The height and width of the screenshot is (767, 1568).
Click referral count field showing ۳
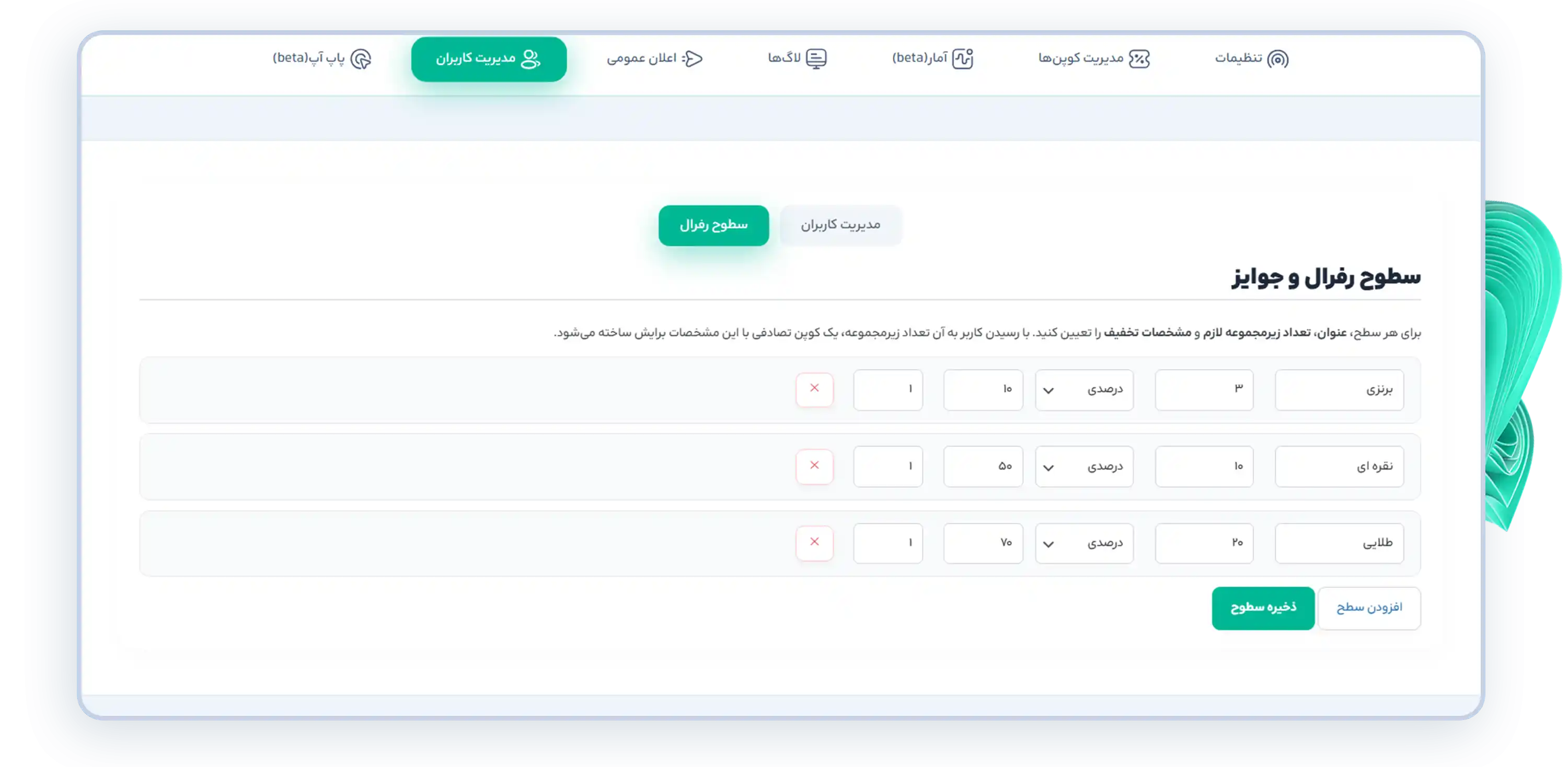tap(1204, 390)
